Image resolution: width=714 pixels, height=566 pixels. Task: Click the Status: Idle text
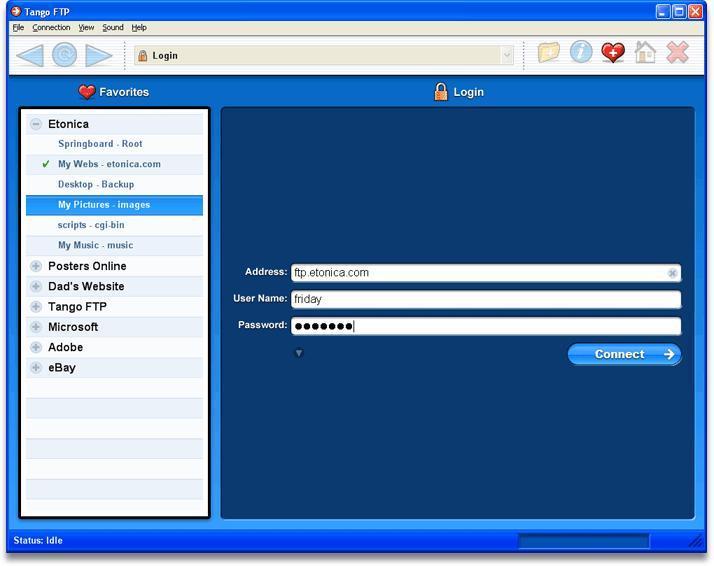(x=38, y=541)
